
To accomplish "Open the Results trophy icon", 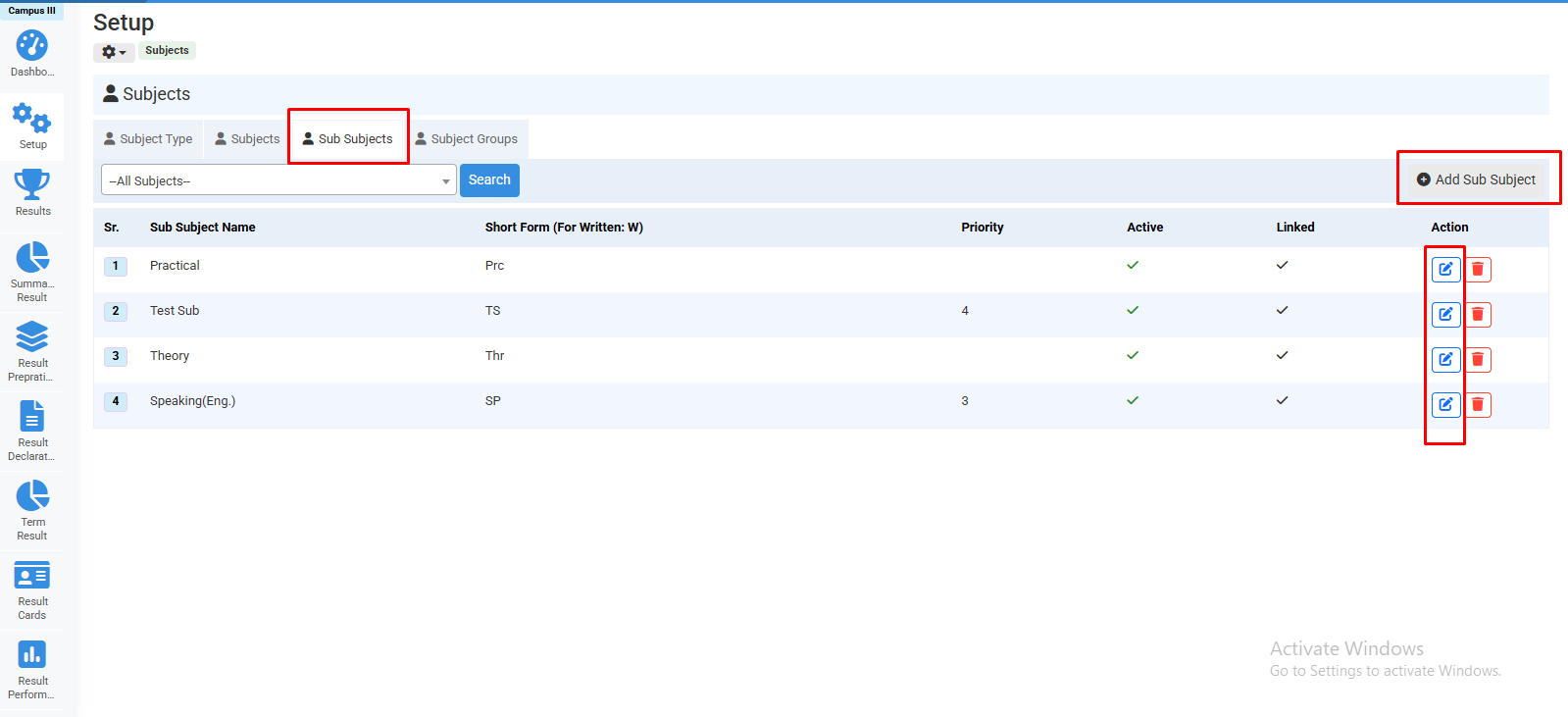I will [x=32, y=184].
